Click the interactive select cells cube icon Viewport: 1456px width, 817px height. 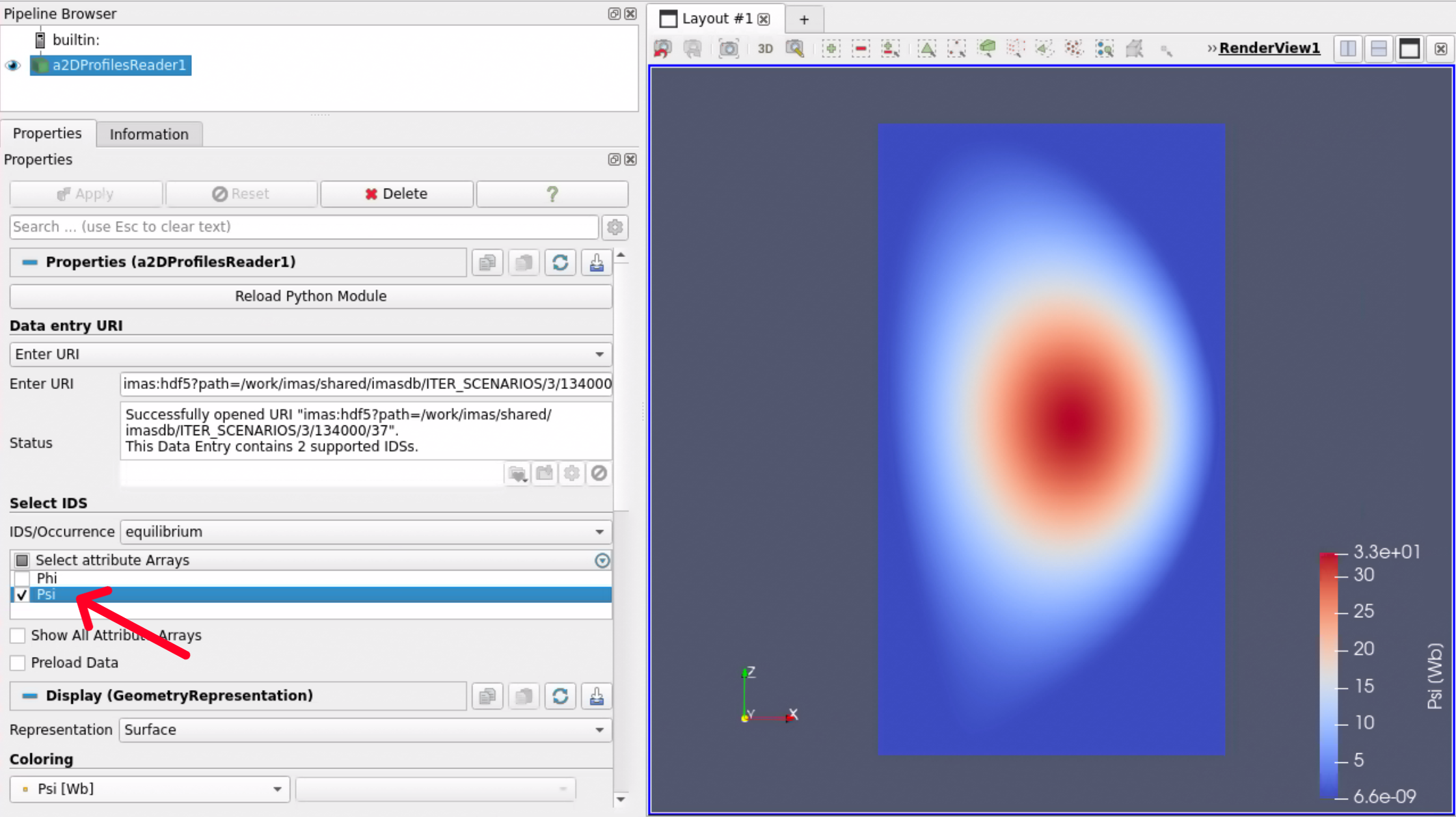(x=1135, y=48)
